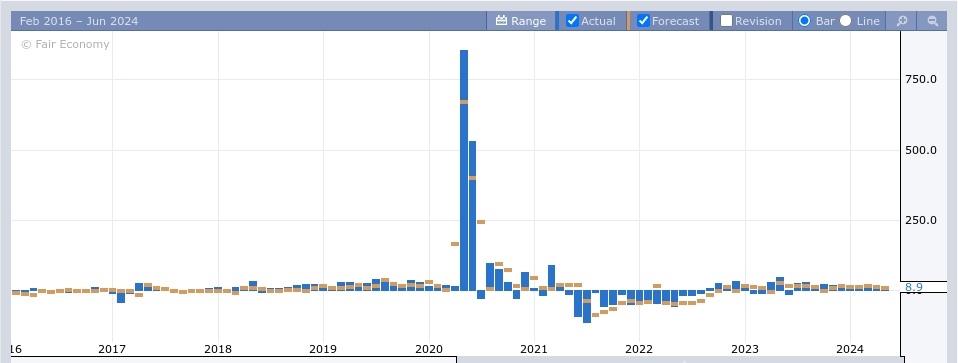Click the zoom out magnifier icon
The image size is (958, 363).
pos(932,21)
